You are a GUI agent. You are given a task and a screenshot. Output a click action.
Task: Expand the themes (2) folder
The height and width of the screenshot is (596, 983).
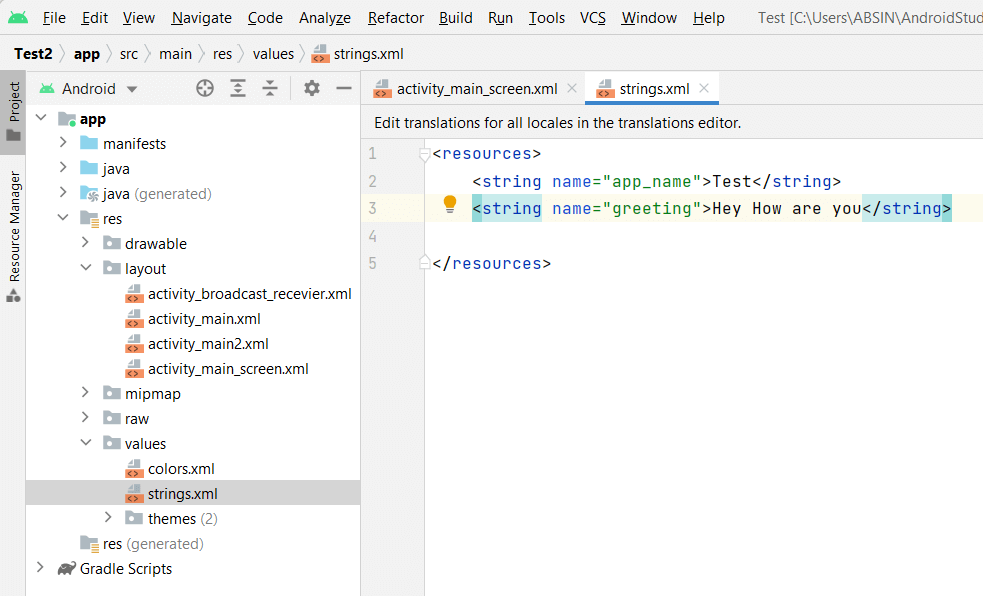(x=109, y=518)
